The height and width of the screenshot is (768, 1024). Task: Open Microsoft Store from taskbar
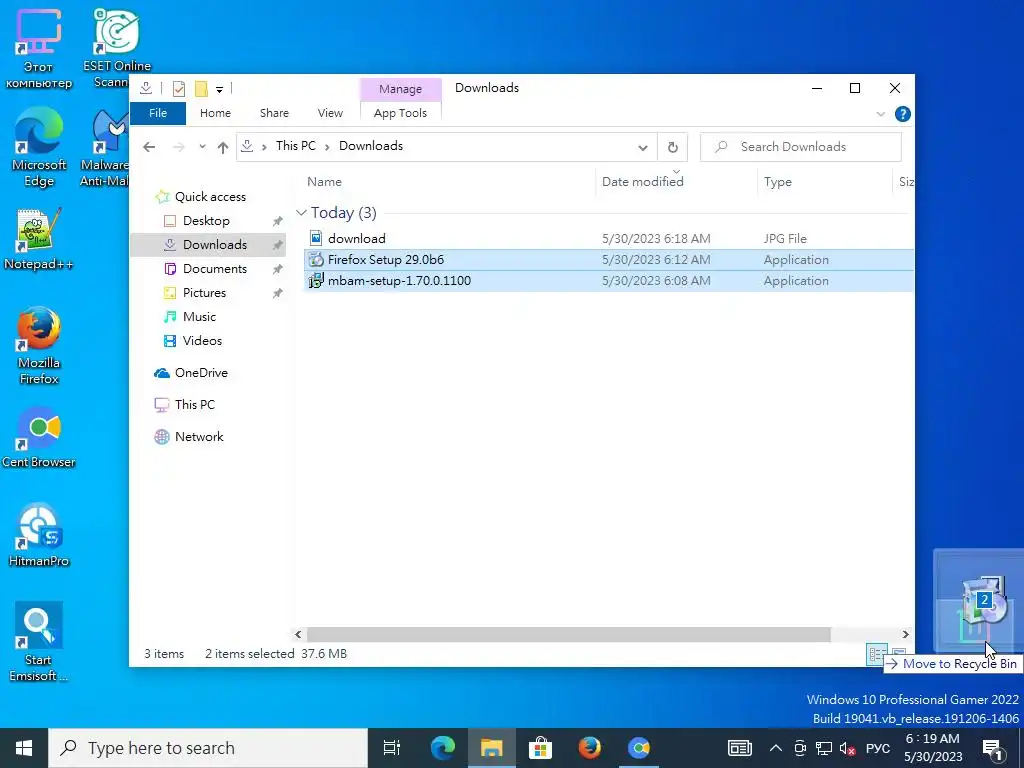pos(540,748)
